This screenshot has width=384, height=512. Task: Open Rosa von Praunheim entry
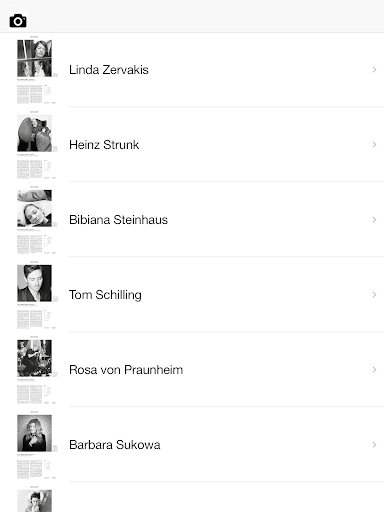[192, 370]
